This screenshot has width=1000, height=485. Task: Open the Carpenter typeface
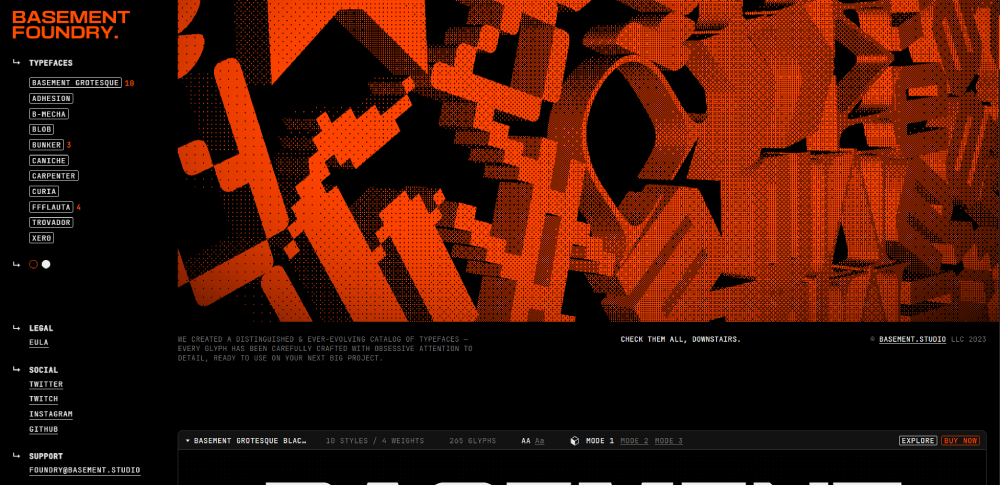(x=54, y=175)
